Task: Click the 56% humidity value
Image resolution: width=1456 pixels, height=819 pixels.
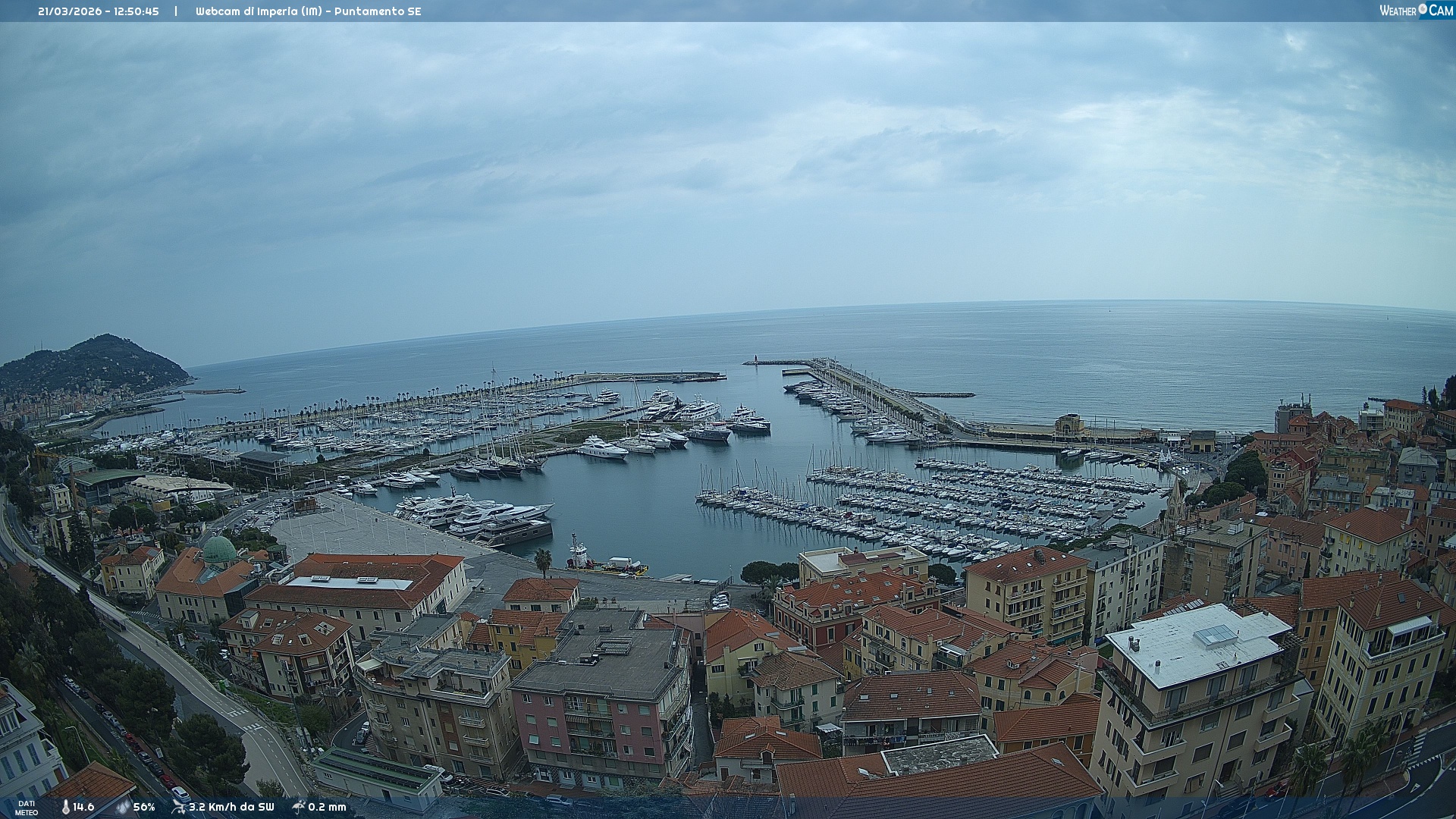Action: coord(144,807)
